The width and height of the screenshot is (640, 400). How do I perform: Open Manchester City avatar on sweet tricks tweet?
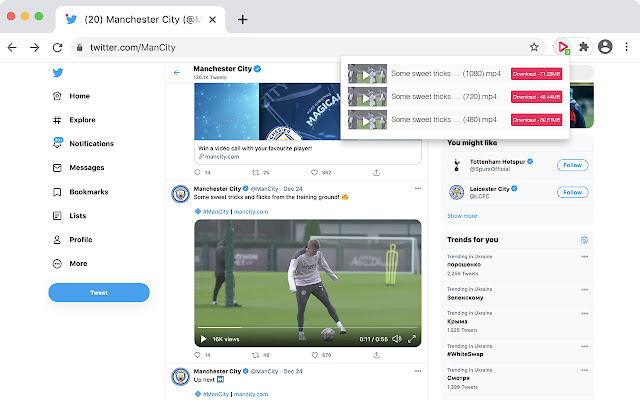click(180, 194)
